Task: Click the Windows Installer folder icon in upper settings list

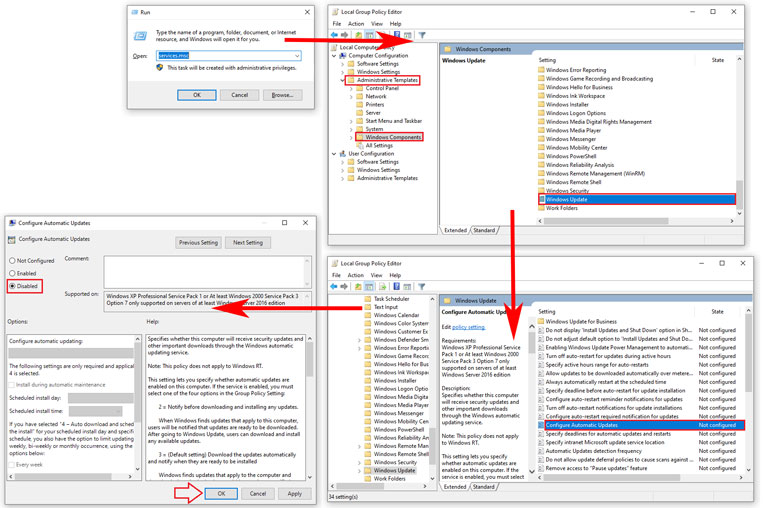Action: (541, 104)
